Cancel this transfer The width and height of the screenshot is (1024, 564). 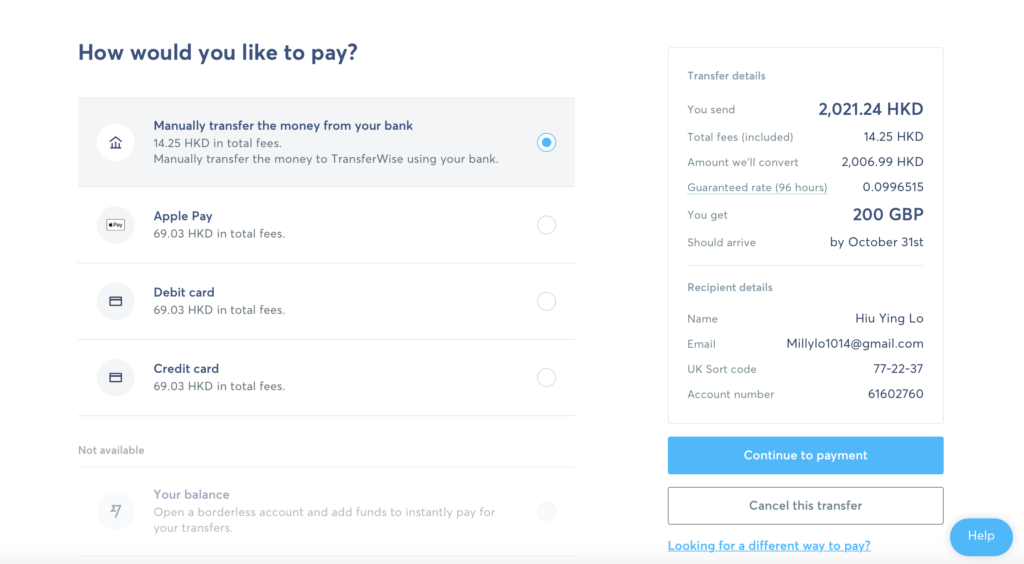[x=805, y=505]
